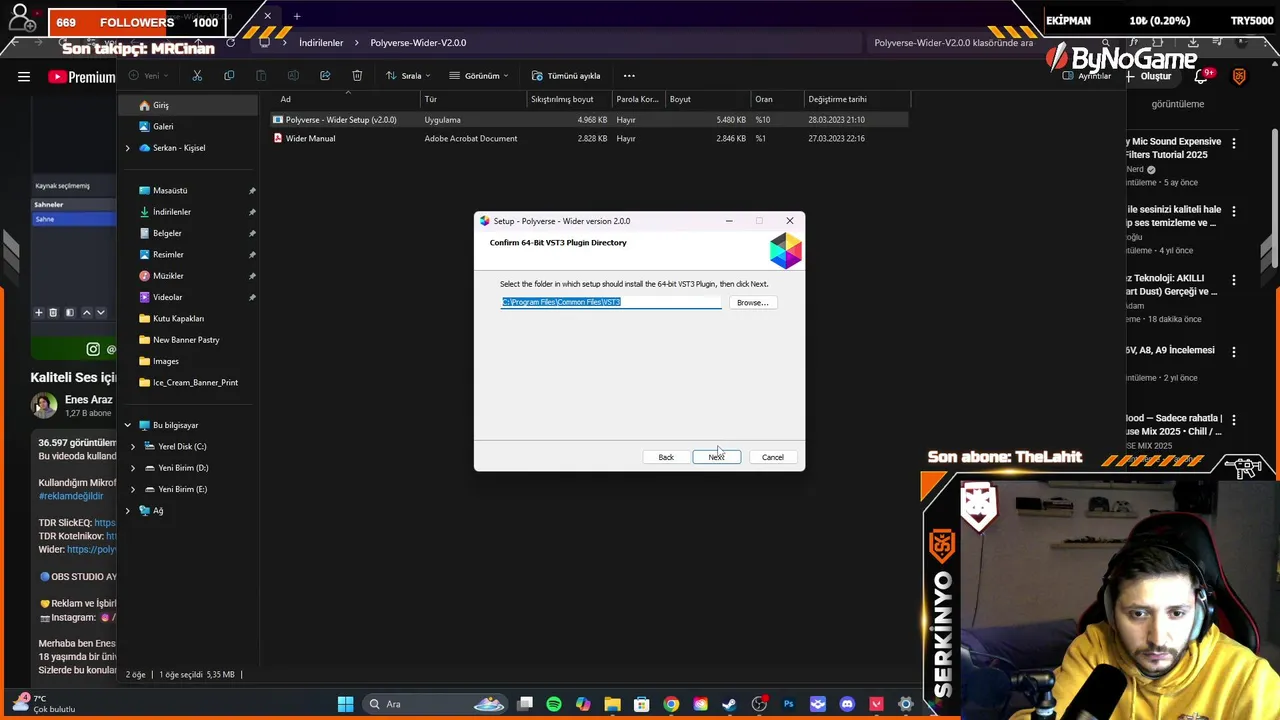Open YouTube hamburger menu

click(24, 77)
